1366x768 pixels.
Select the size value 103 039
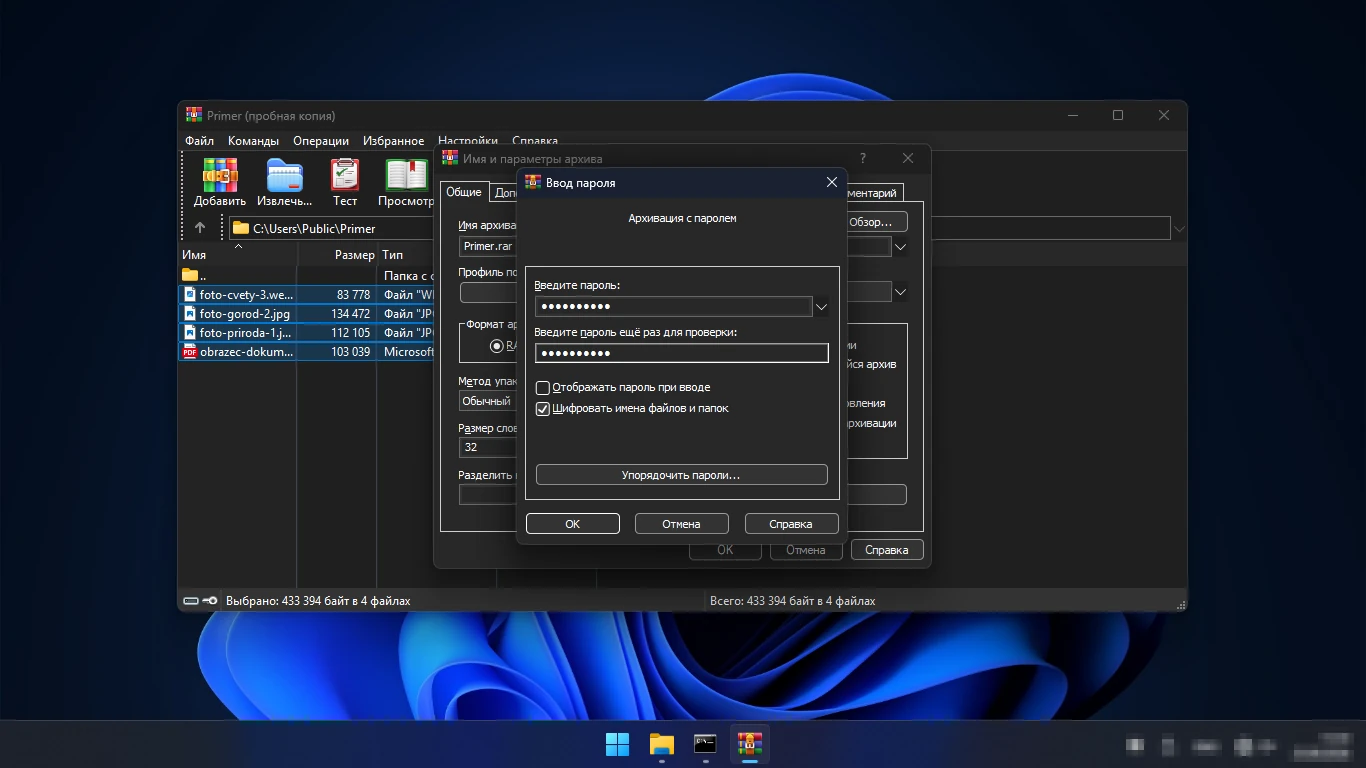click(351, 352)
